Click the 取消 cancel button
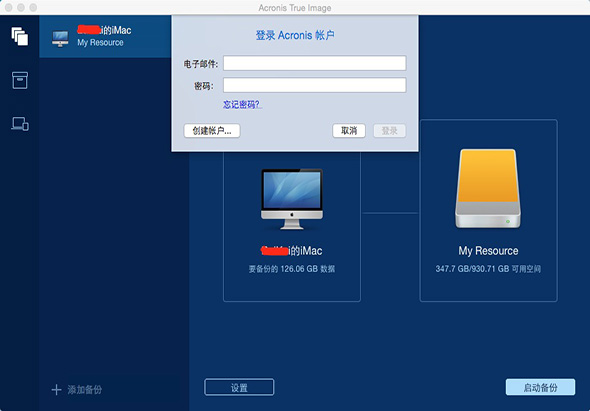590x411 pixels. pos(349,131)
